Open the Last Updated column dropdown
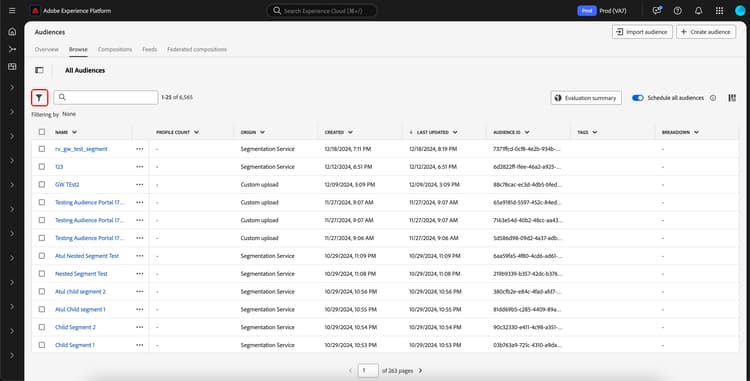The height and width of the screenshot is (381, 750). [455, 132]
